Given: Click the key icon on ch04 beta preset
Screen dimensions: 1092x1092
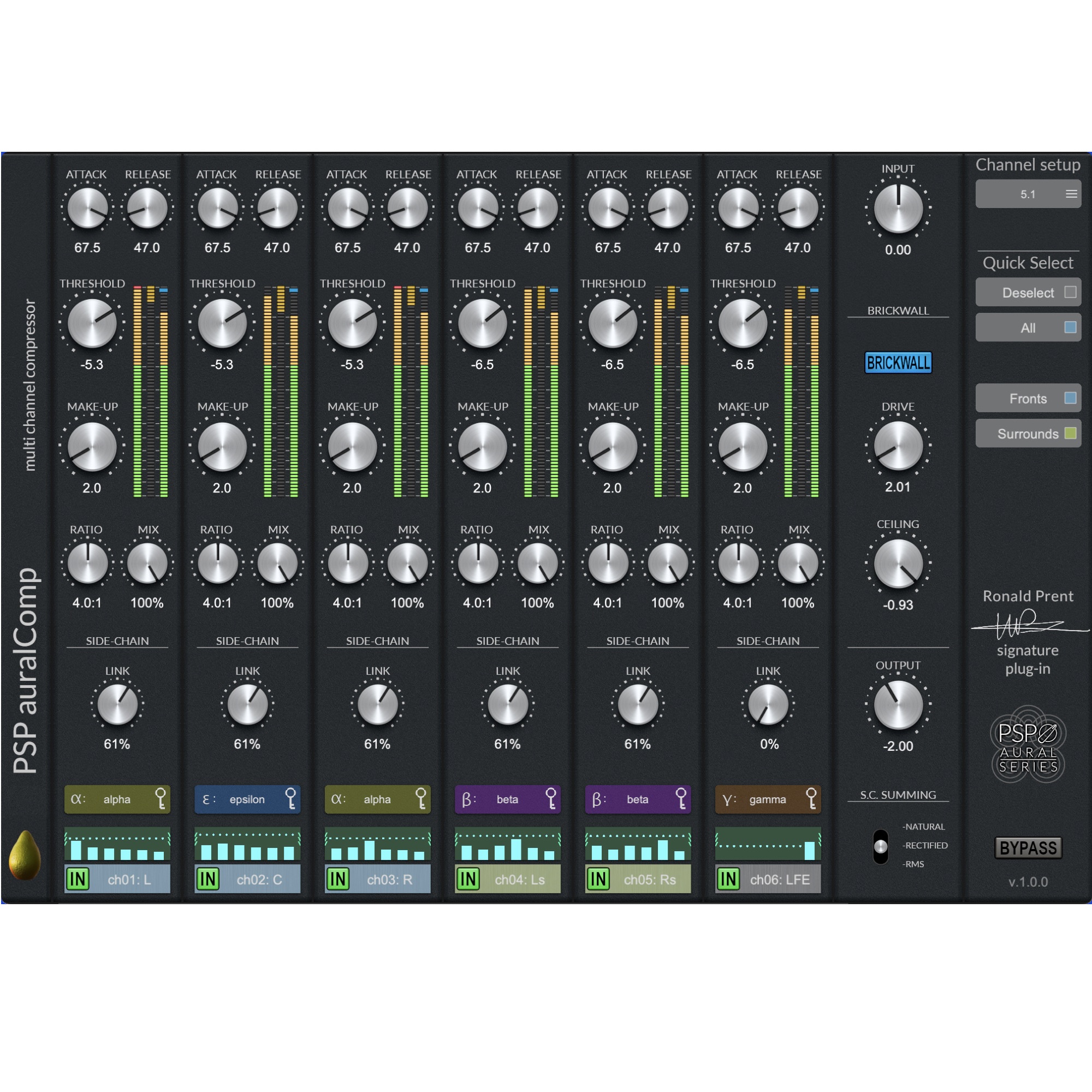Looking at the screenshot, I should [551, 799].
